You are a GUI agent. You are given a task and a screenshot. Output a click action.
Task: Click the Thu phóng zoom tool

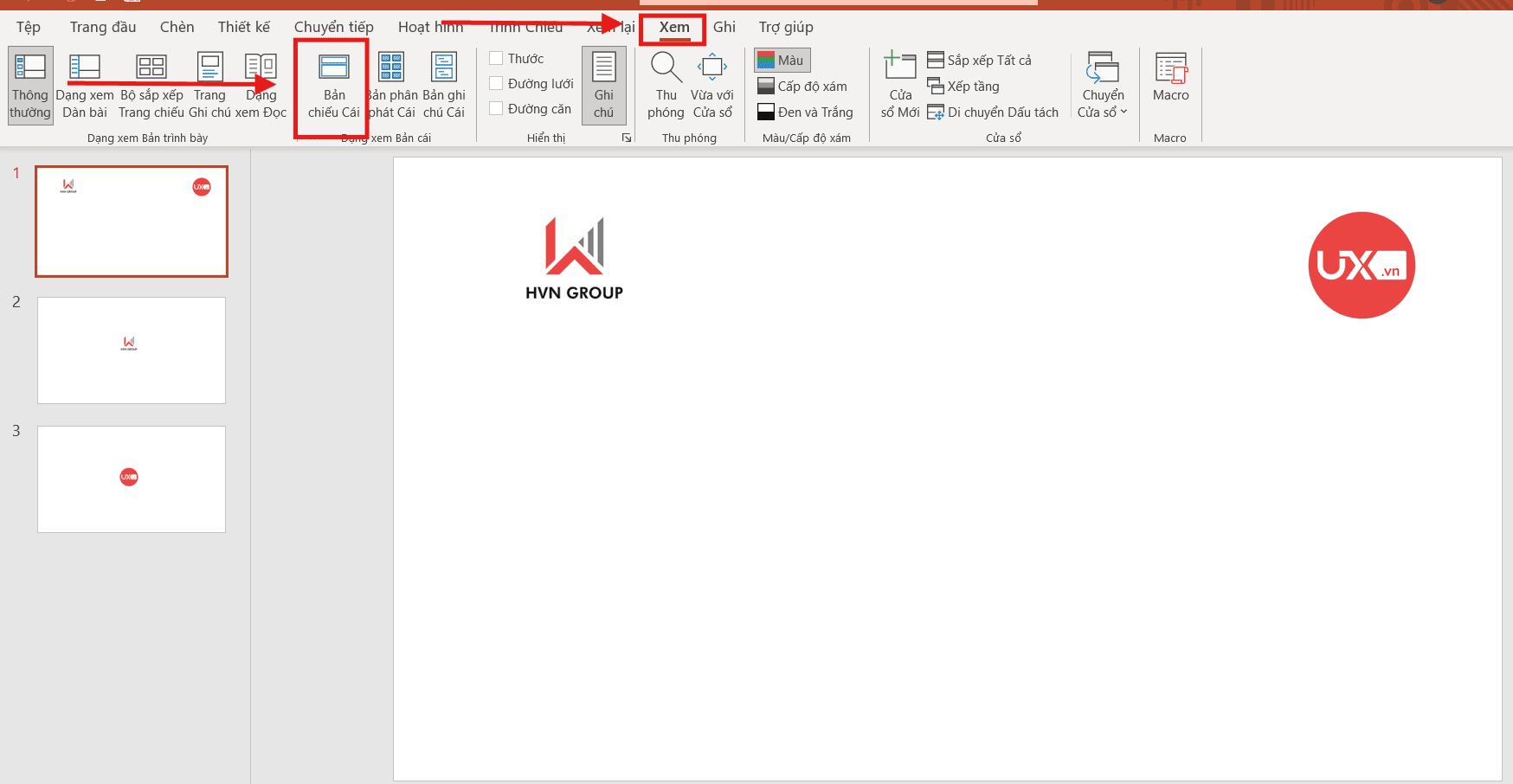(665, 85)
